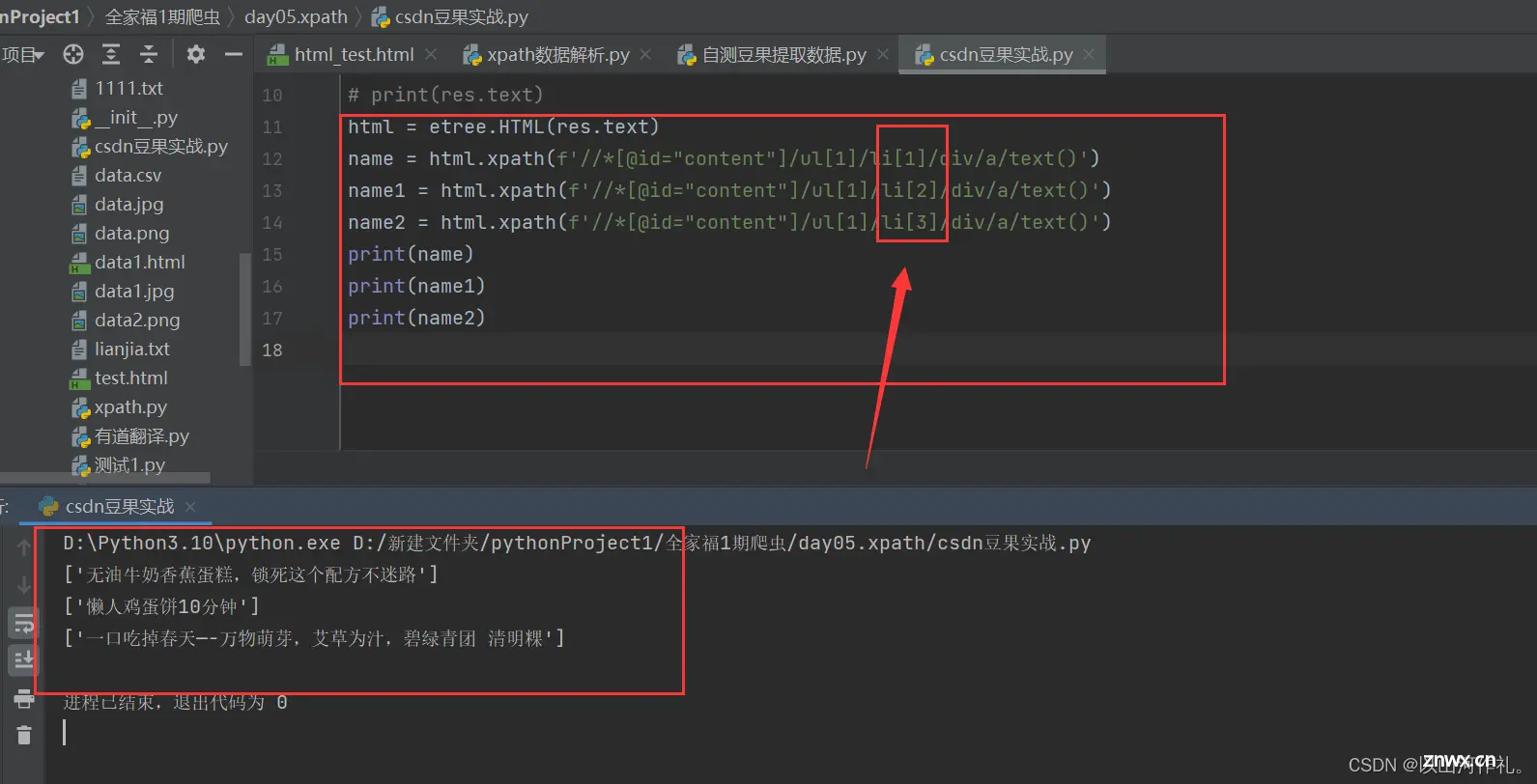Select csdn豆果实战.py in project tree

(161, 147)
